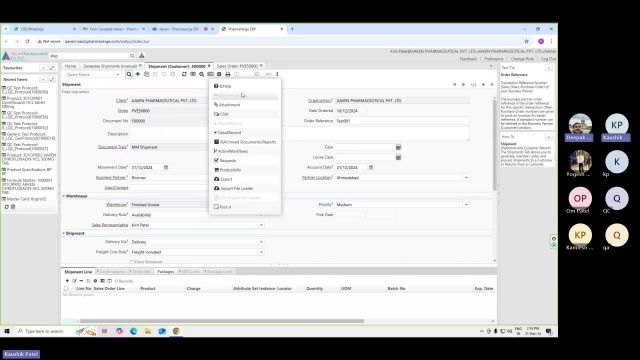The image size is (640, 360).
Task: Select Active Workflows menu entry
Action: click(x=245, y=151)
